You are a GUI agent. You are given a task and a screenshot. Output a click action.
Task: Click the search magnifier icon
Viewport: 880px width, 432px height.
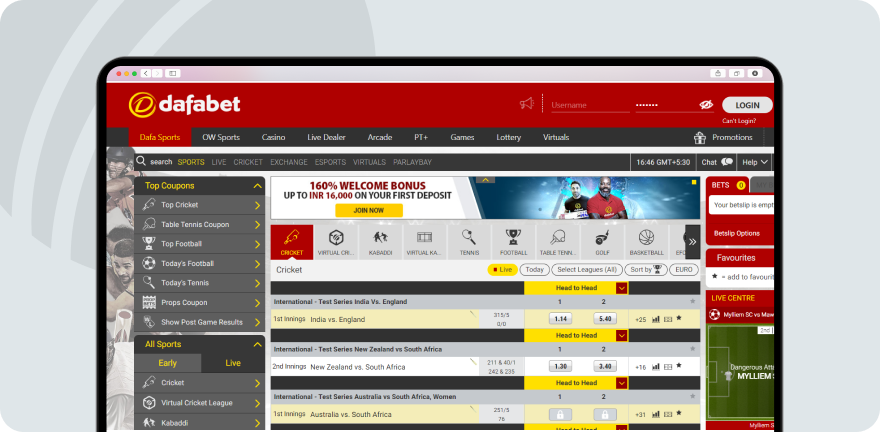(141, 161)
